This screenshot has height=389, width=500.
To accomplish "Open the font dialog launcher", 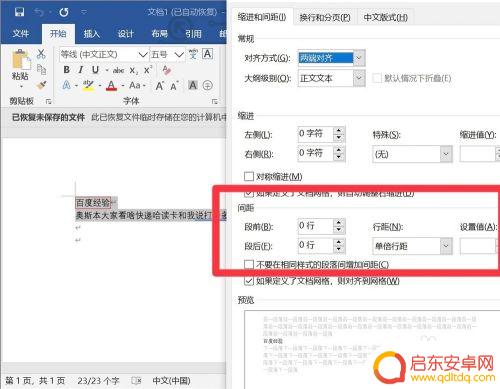I will tap(215, 101).
